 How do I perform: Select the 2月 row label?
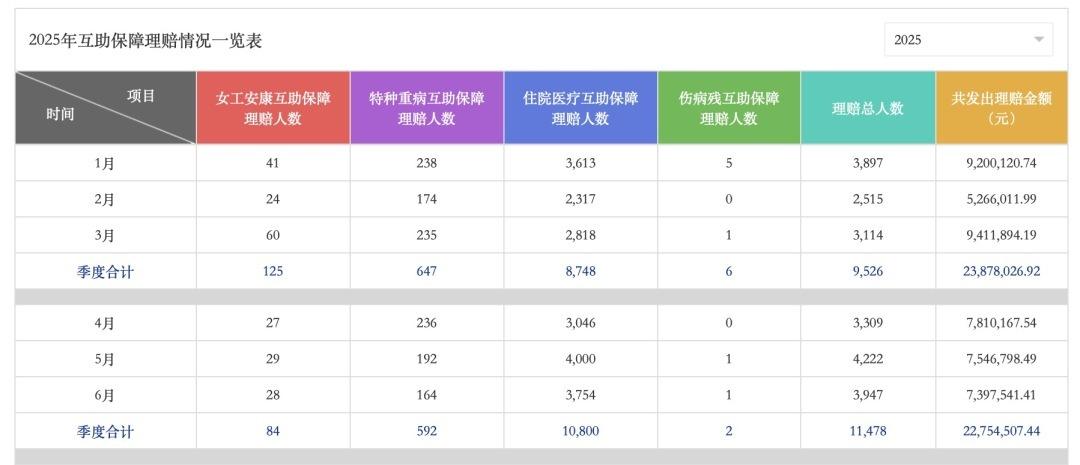pos(105,199)
